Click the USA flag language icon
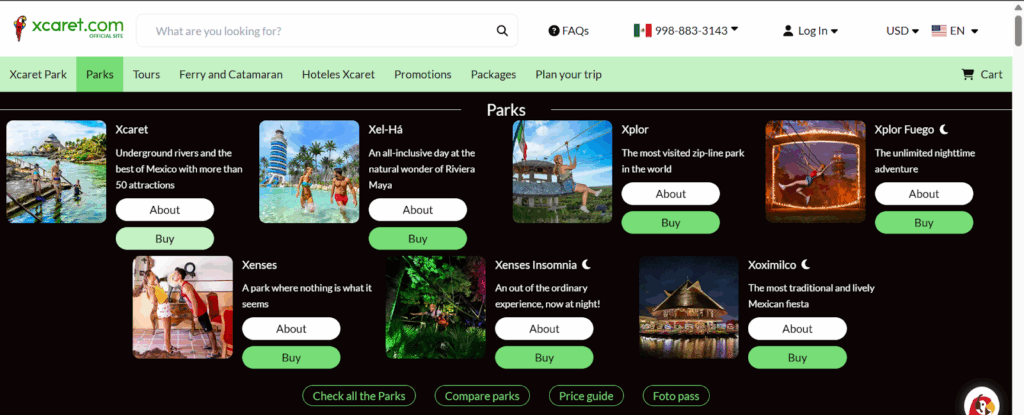This screenshot has width=1024, height=415. click(939, 31)
